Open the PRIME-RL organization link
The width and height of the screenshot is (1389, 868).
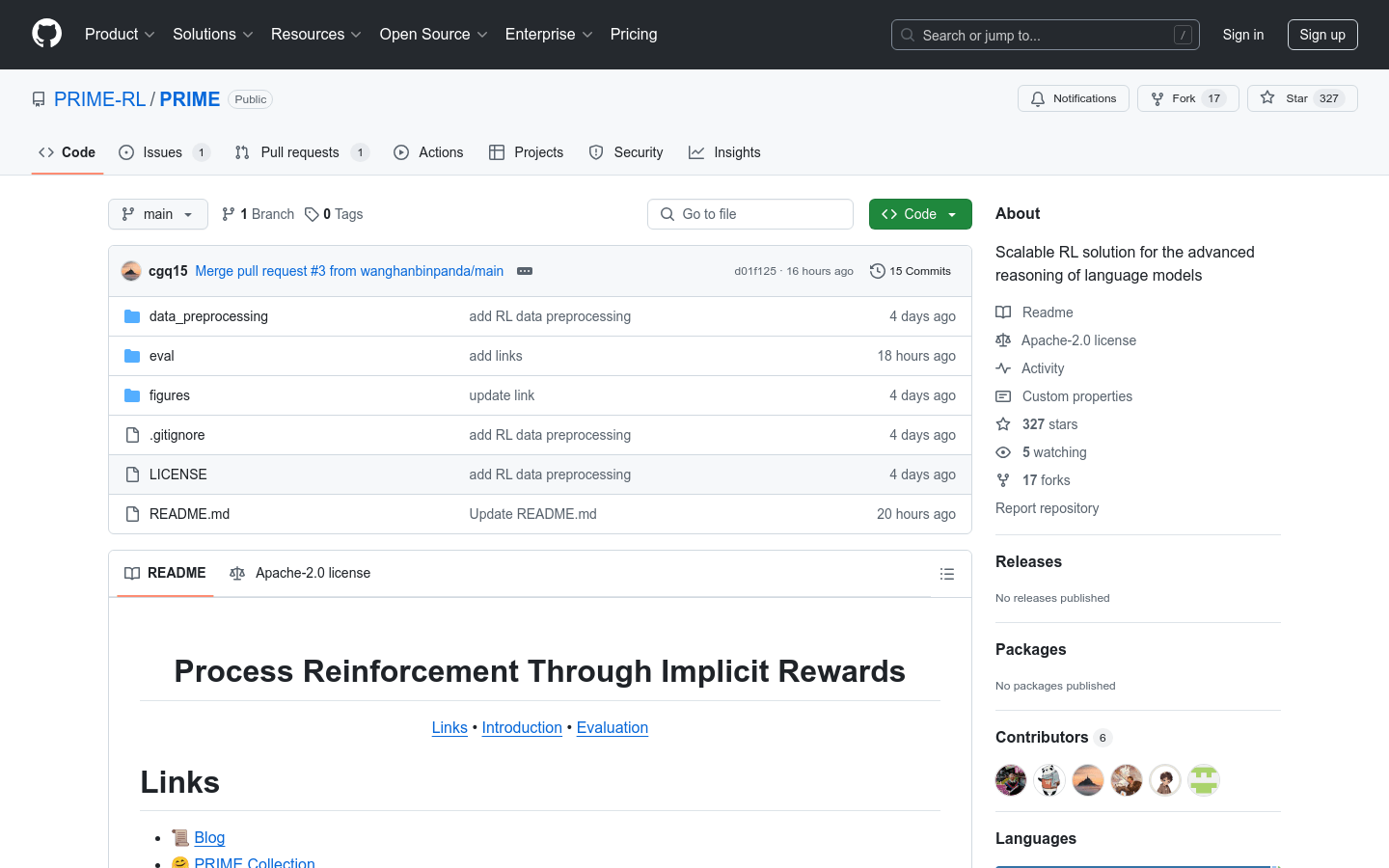pos(100,99)
